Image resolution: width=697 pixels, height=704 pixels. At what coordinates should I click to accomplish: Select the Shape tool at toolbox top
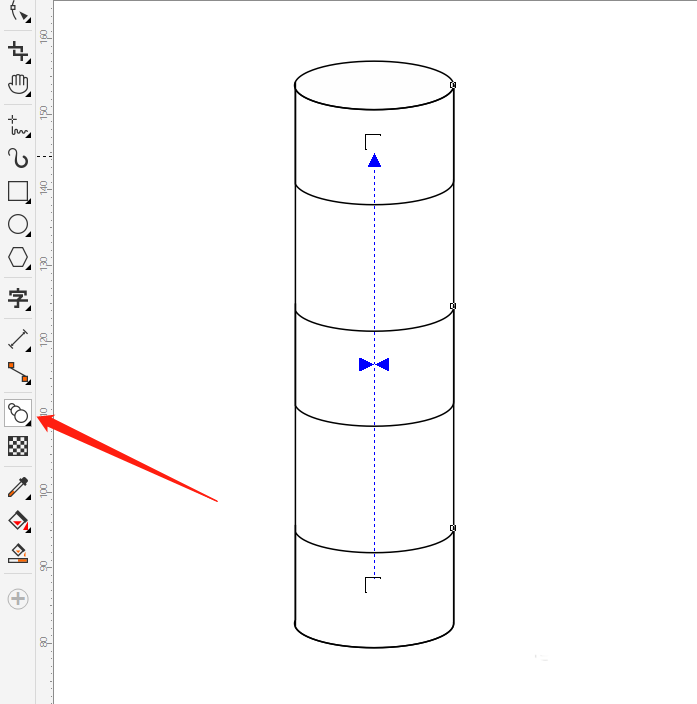18,12
